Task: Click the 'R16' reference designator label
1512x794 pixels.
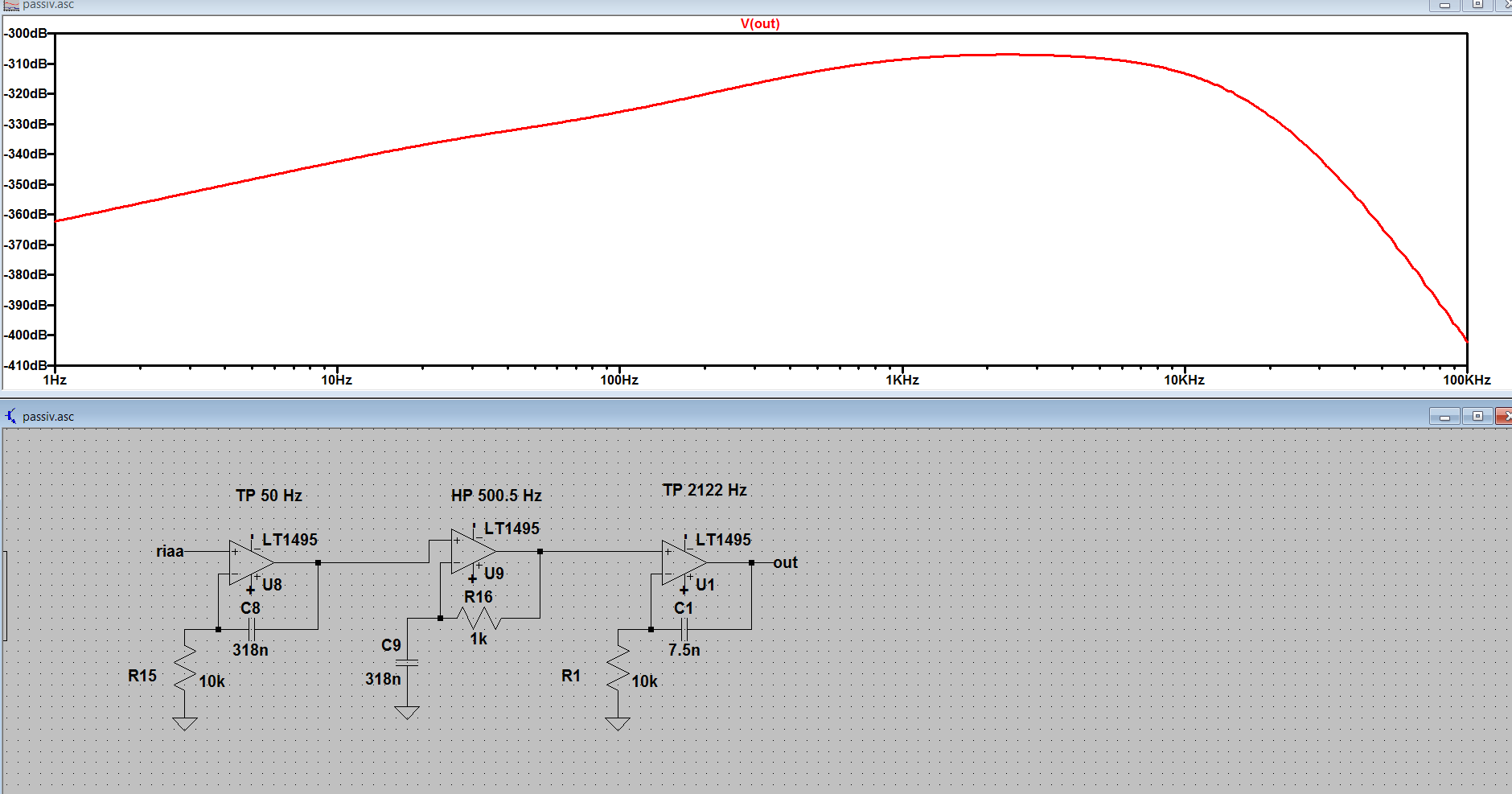Action: click(x=479, y=597)
